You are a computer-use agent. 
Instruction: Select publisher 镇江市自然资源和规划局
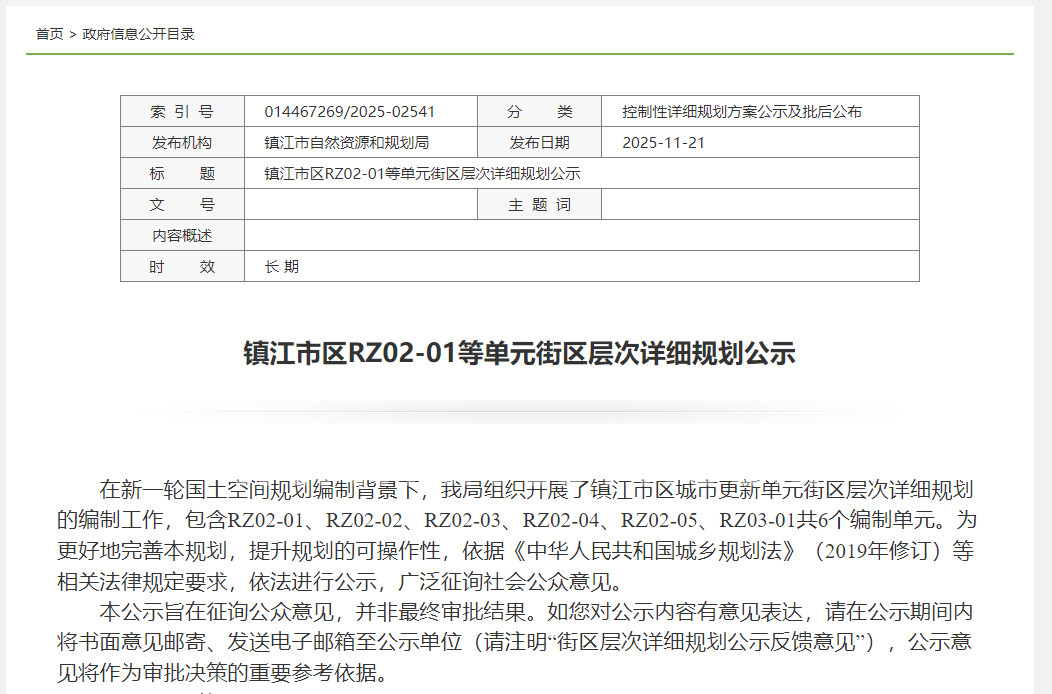346,143
